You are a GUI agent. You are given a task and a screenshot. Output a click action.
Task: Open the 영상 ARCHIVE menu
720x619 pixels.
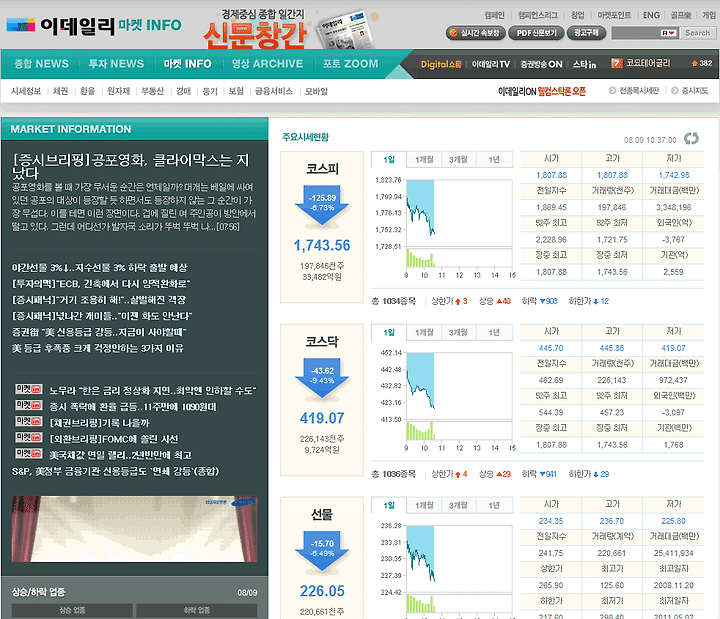tap(267, 64)
